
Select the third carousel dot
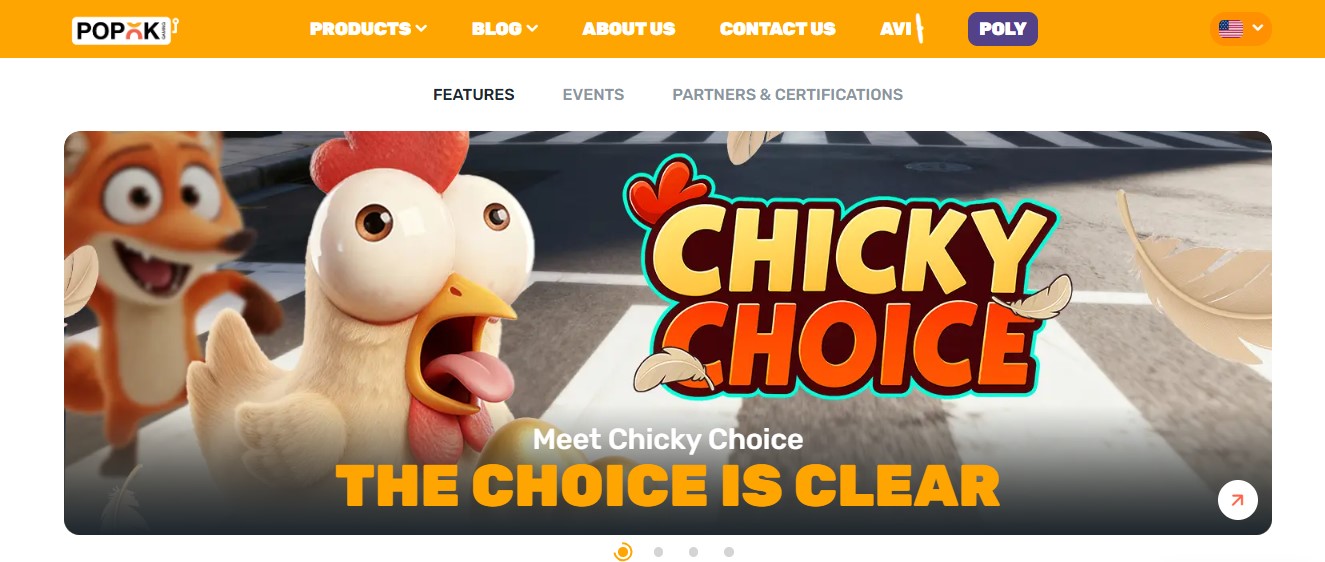[693, 551]
